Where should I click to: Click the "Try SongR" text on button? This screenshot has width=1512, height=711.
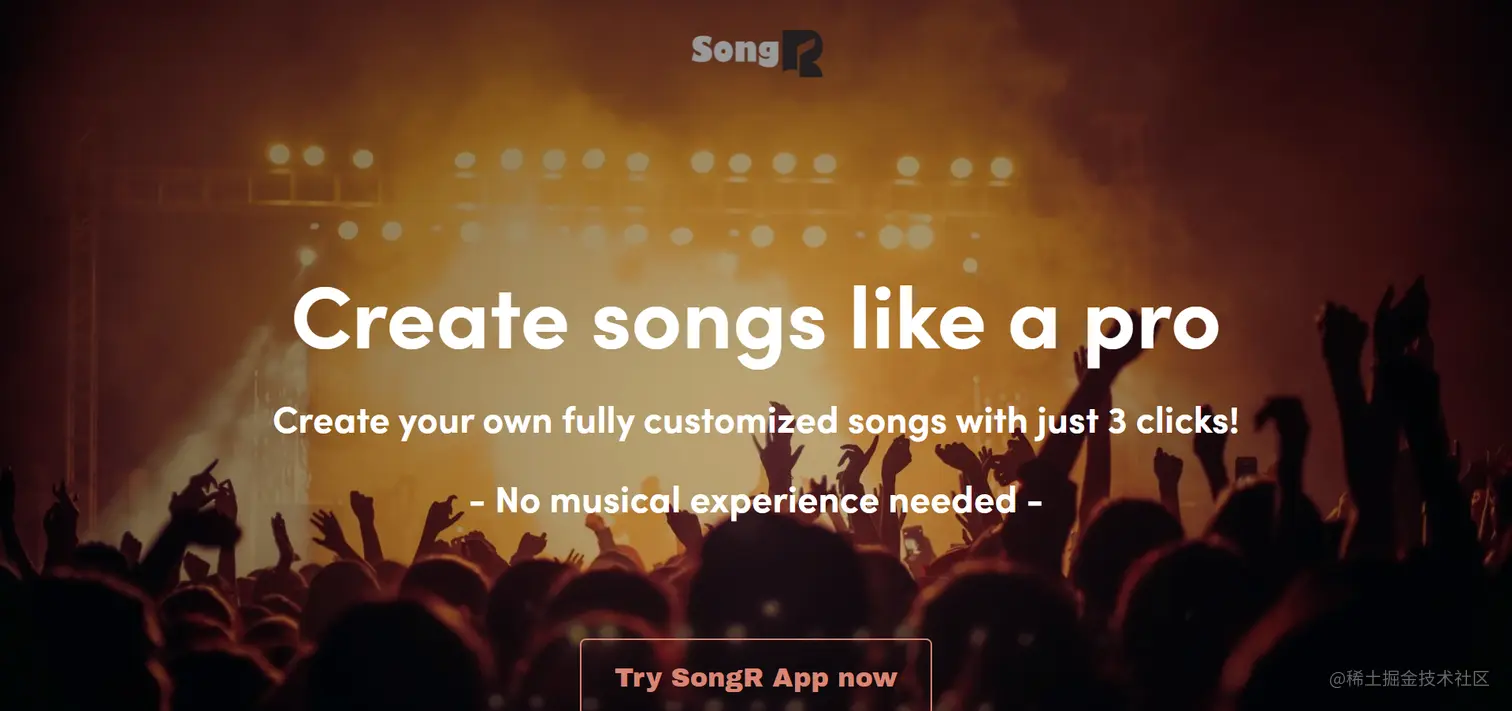(x=690, y=678)
